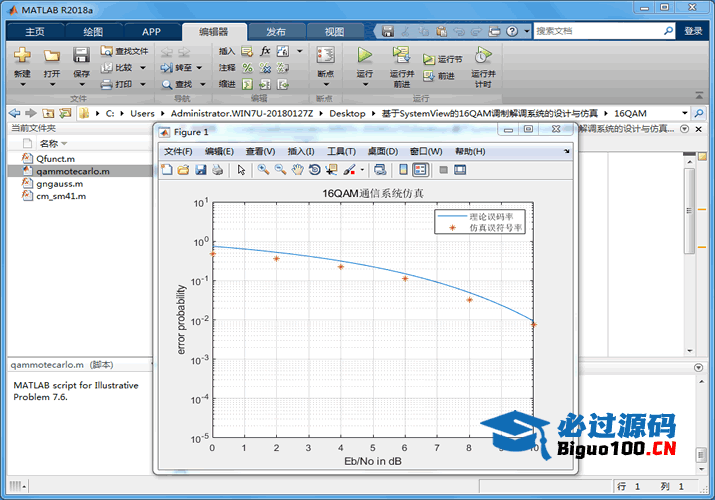Open the File(F) menu in Figure 1

coord(178,151)
